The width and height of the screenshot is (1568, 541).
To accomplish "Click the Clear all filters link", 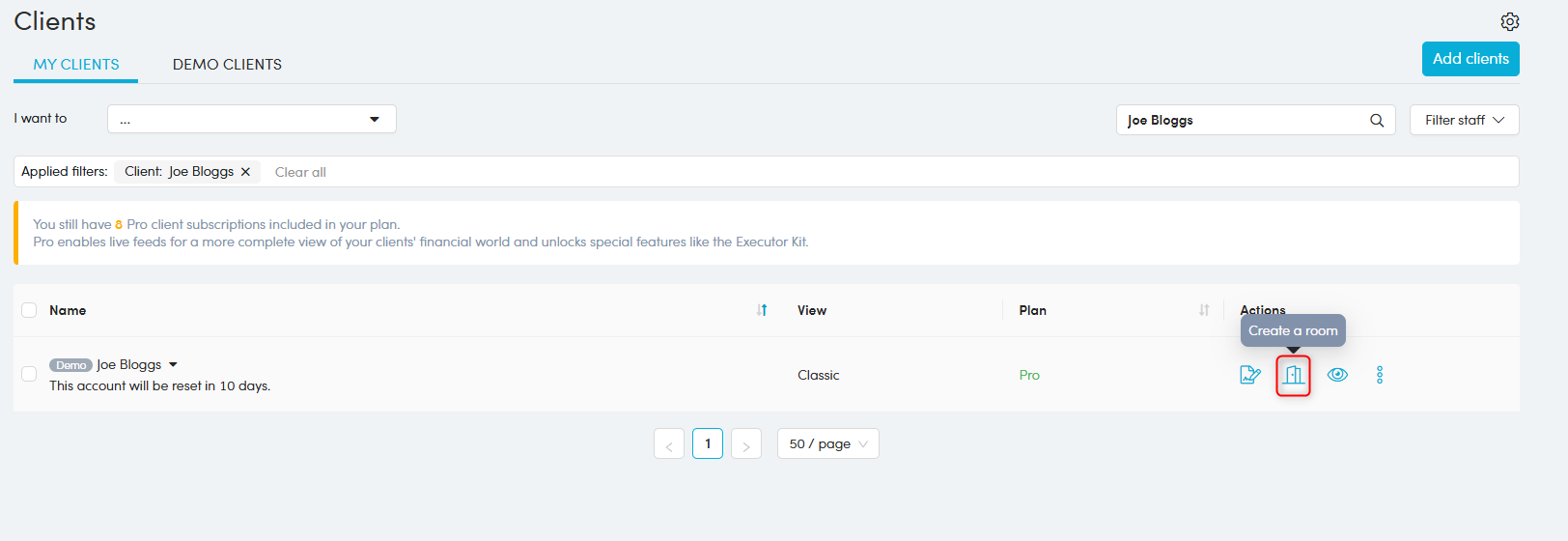I will coord(300,172).
